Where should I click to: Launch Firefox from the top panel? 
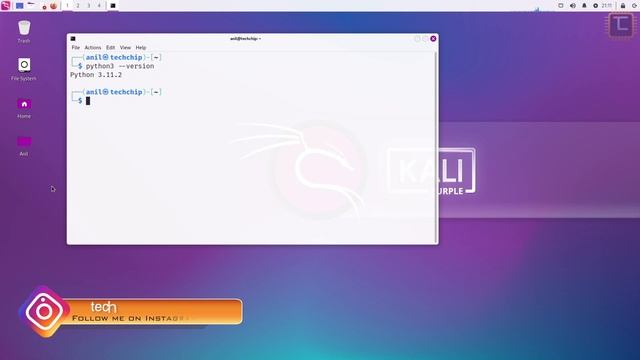pos(53,6)
